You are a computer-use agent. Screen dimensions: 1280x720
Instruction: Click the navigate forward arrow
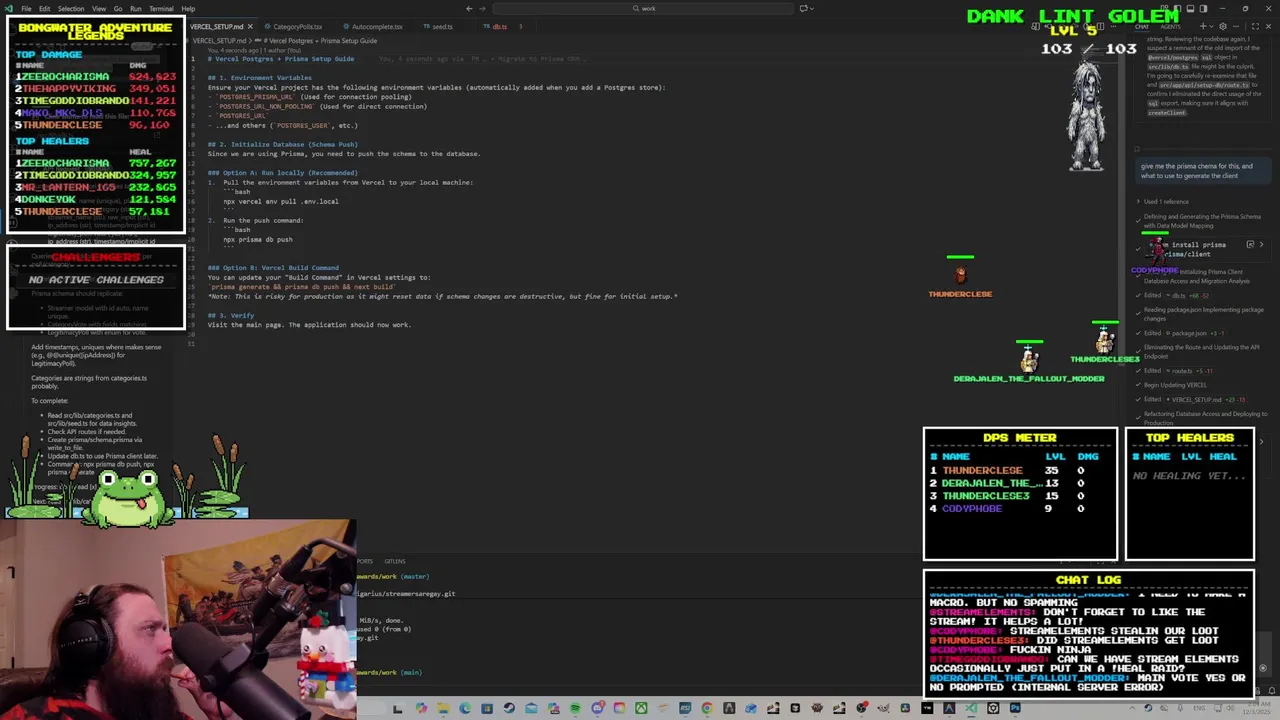[x=484, y=9]
